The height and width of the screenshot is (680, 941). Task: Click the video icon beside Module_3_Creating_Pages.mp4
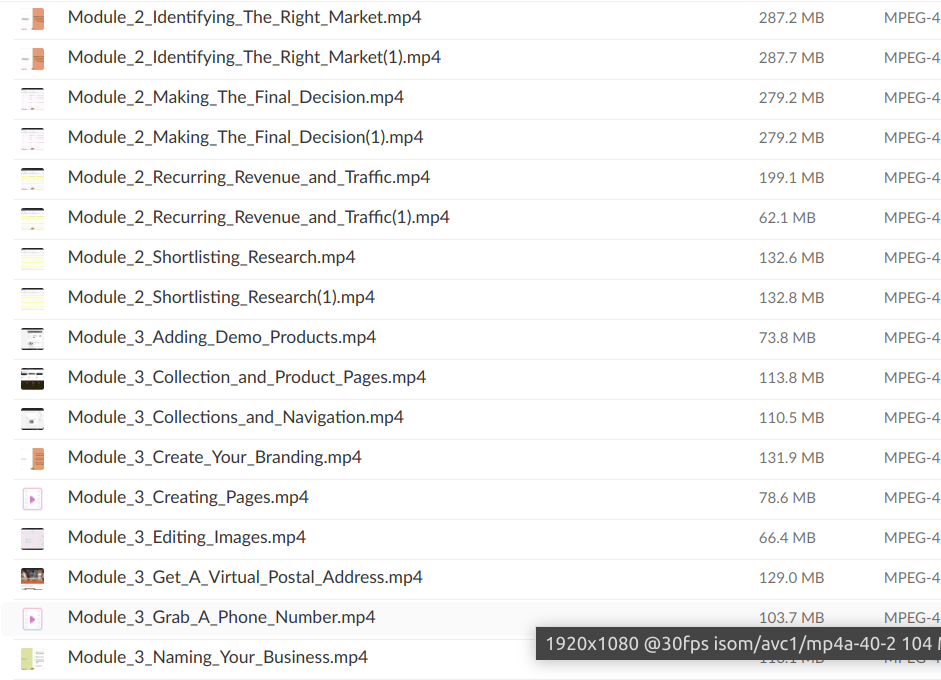(32, 498)
